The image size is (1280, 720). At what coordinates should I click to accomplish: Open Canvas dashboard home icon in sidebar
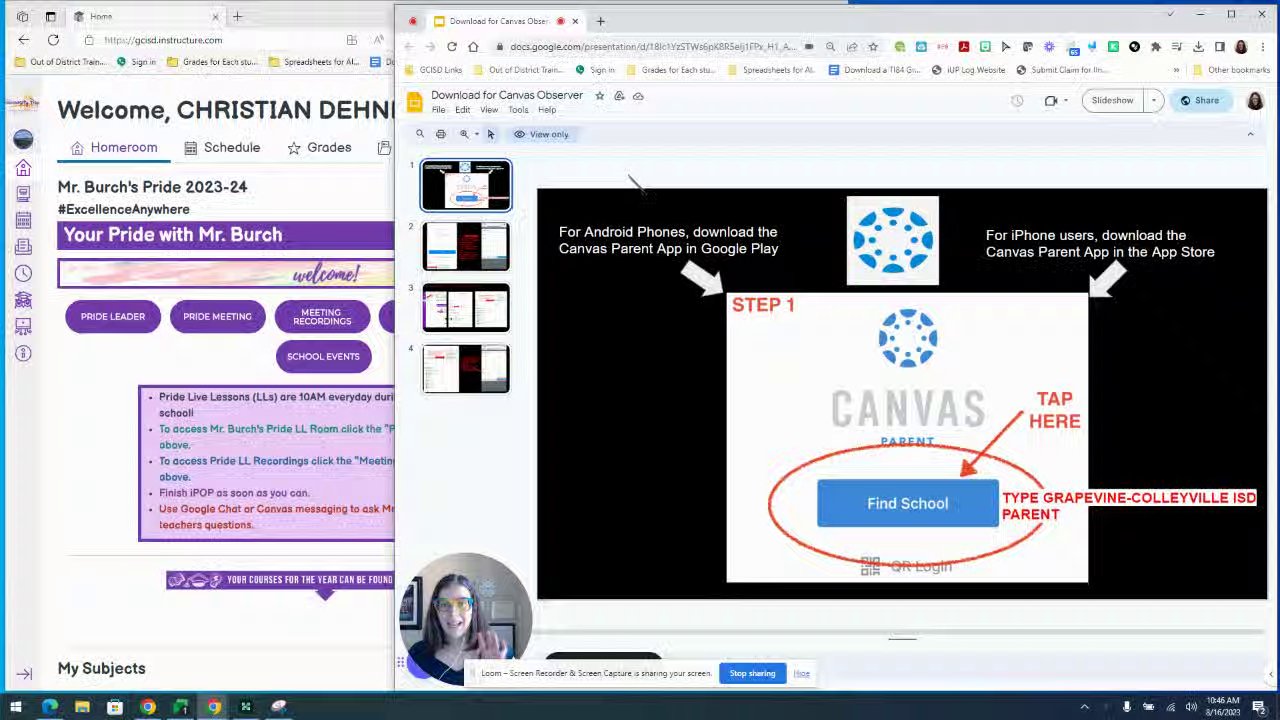coord(23,168)
